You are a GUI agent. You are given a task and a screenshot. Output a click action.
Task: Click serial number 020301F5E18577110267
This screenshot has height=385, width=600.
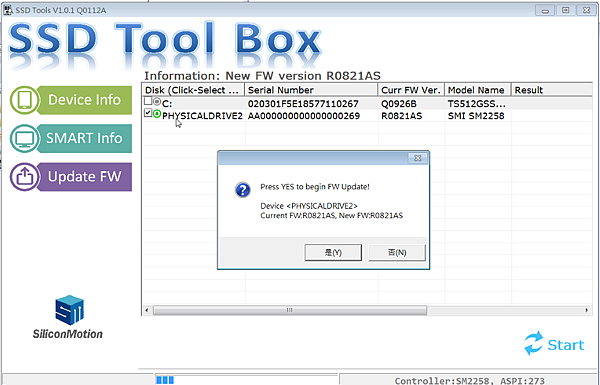[303, 104]
